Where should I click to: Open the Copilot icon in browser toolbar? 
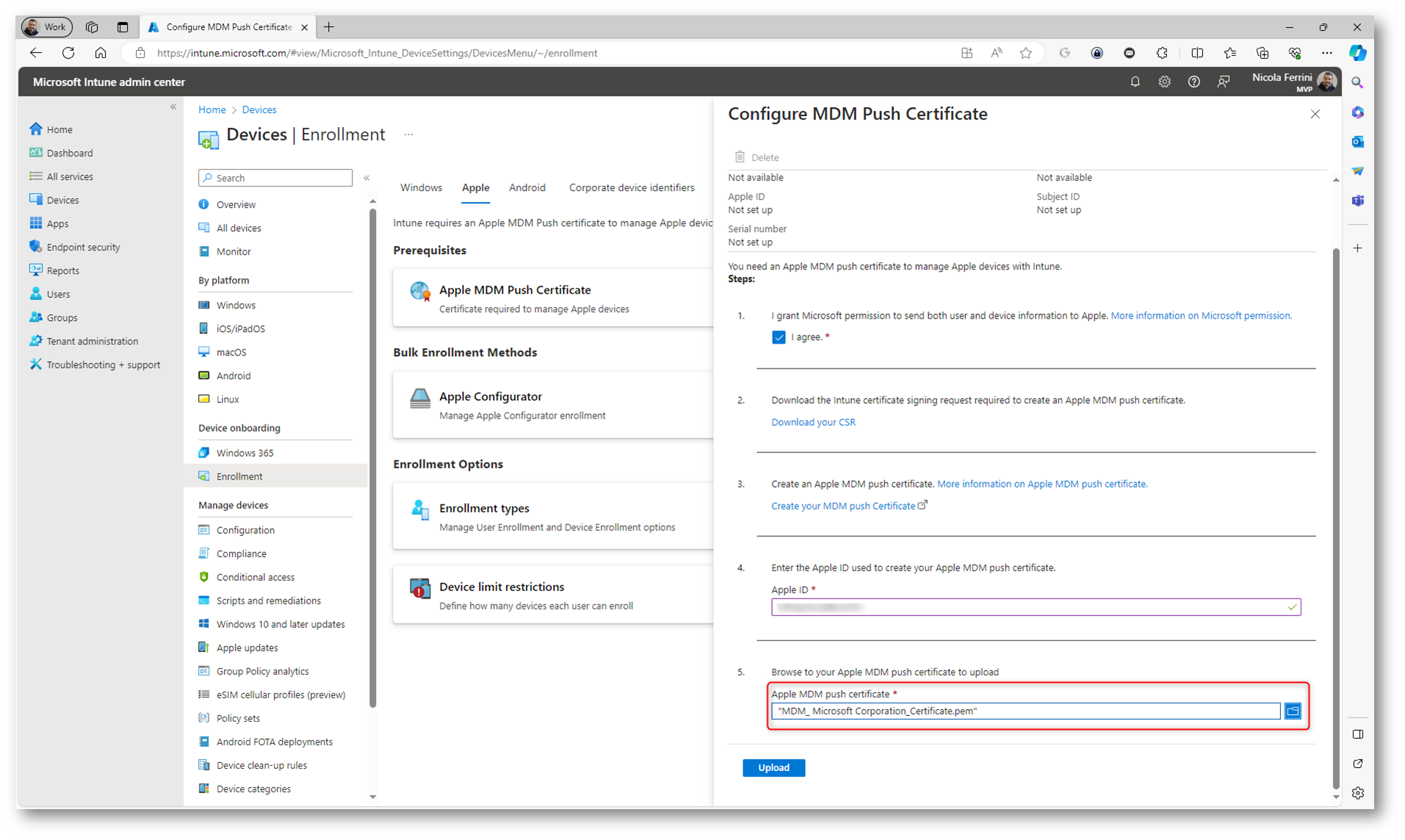1357,53
